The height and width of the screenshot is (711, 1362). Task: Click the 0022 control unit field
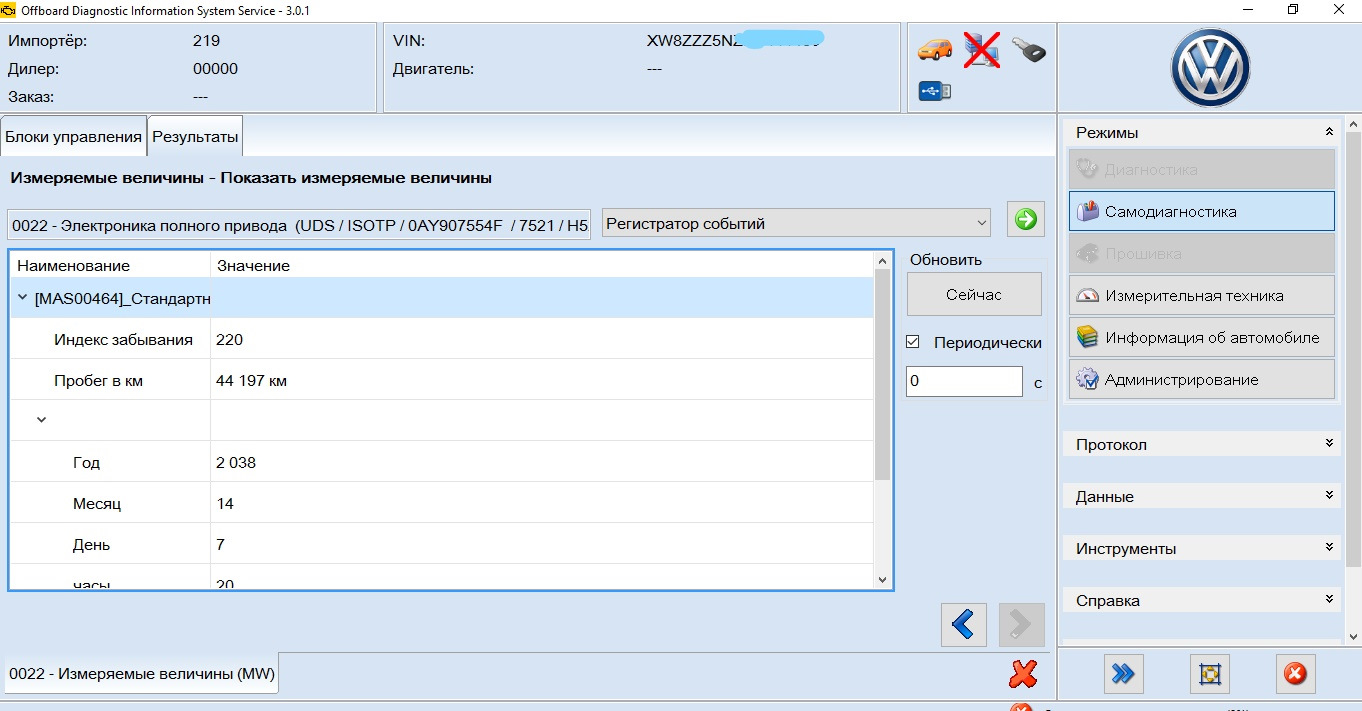[x=299, y=225]
